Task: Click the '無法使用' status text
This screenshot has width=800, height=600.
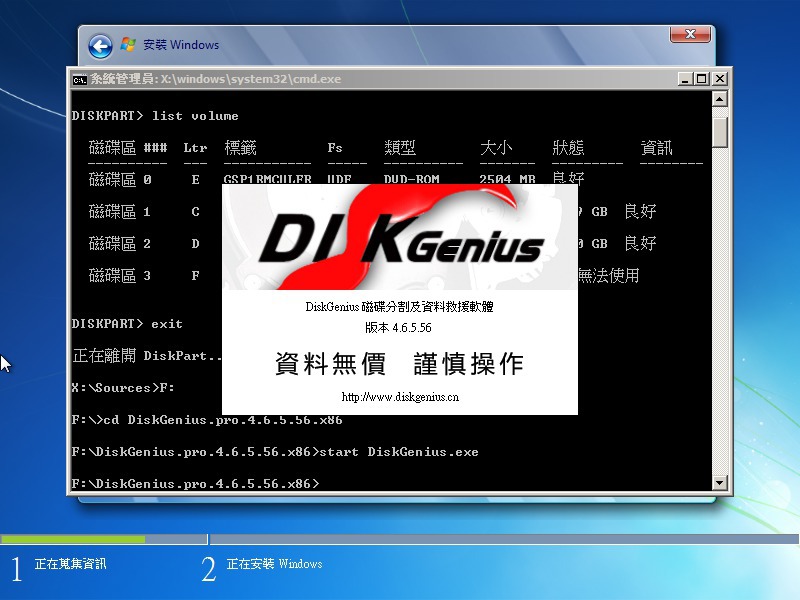Action: pyautogui.click(x=608, y=276)
